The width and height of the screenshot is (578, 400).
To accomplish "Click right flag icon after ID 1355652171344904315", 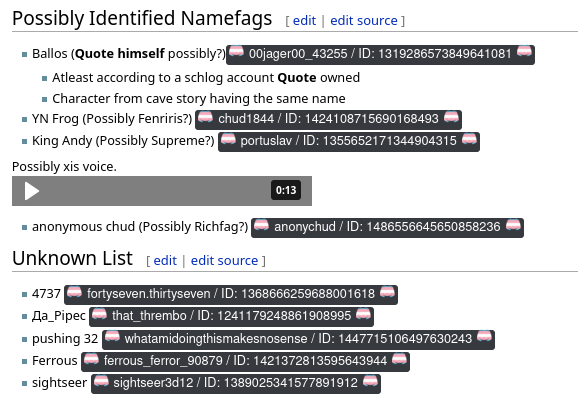I will (x=469, y=139).
